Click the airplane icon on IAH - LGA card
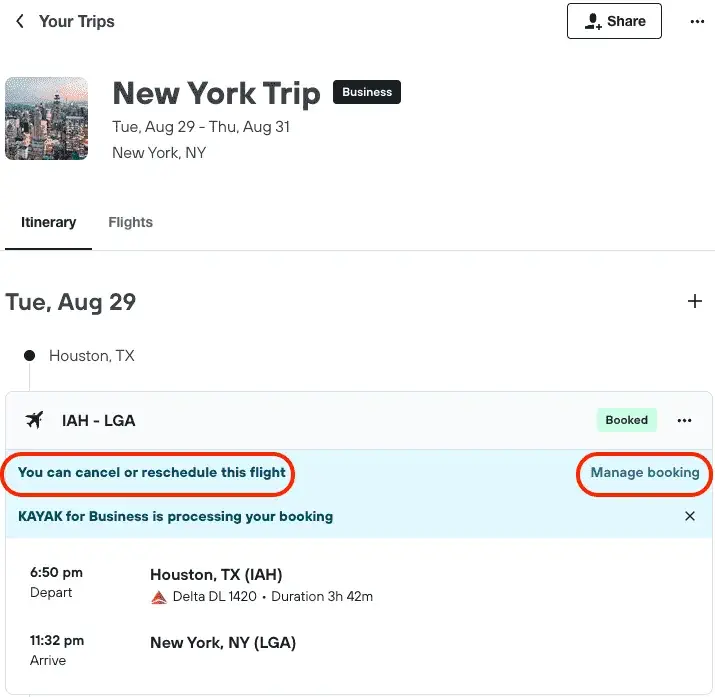Viewport: 715px width, 697px height. 34,420
